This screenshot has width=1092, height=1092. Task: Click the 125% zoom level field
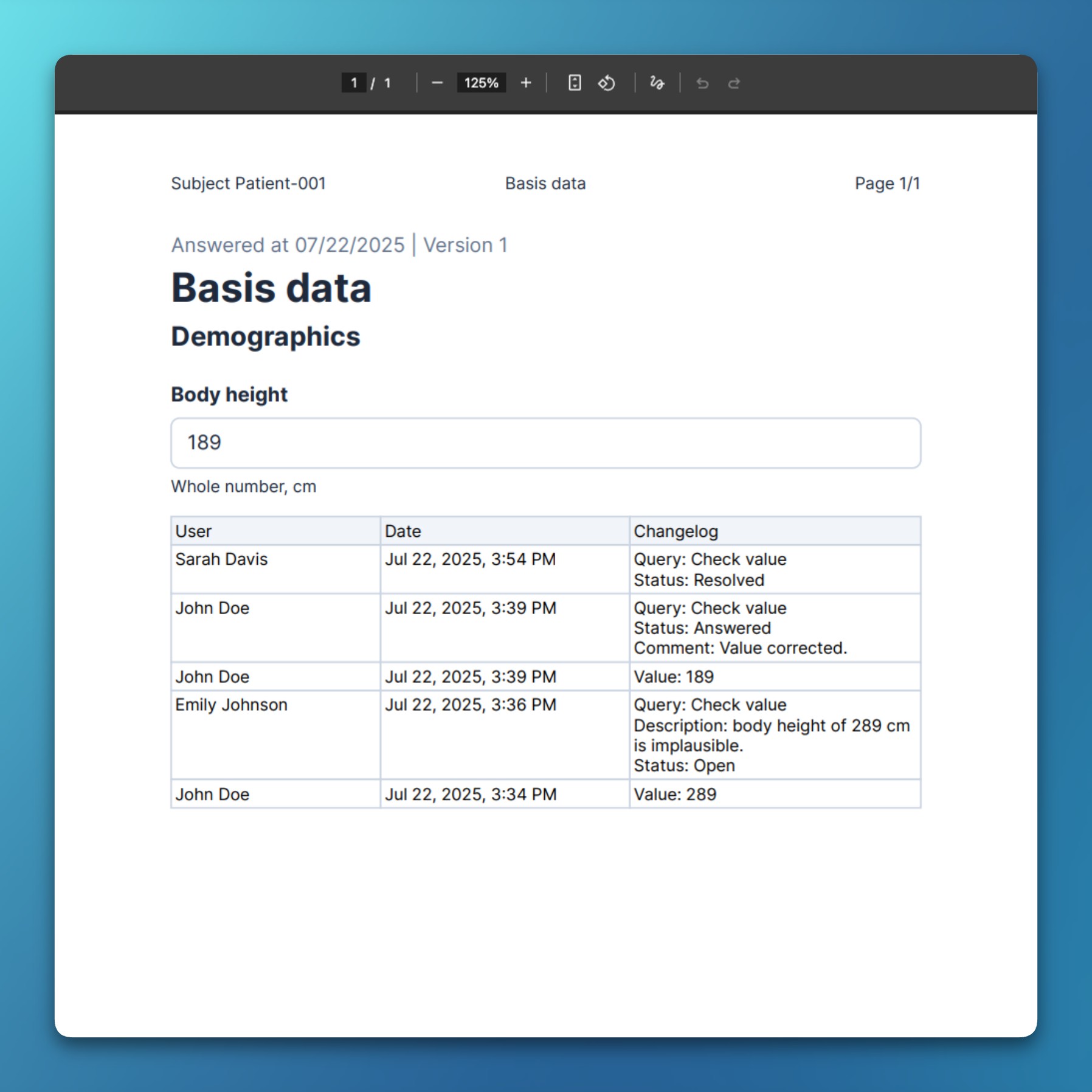(x=481, y=83)
